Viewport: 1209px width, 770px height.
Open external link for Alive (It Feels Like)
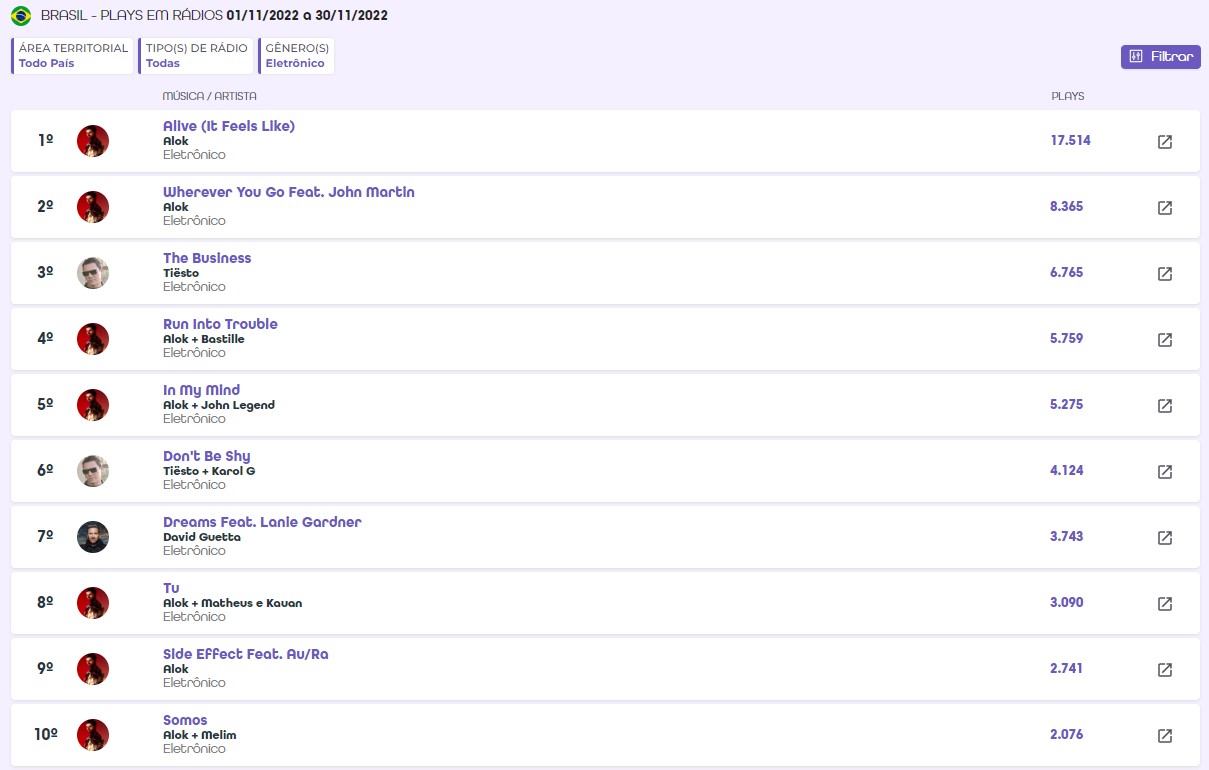[1165, 142]
